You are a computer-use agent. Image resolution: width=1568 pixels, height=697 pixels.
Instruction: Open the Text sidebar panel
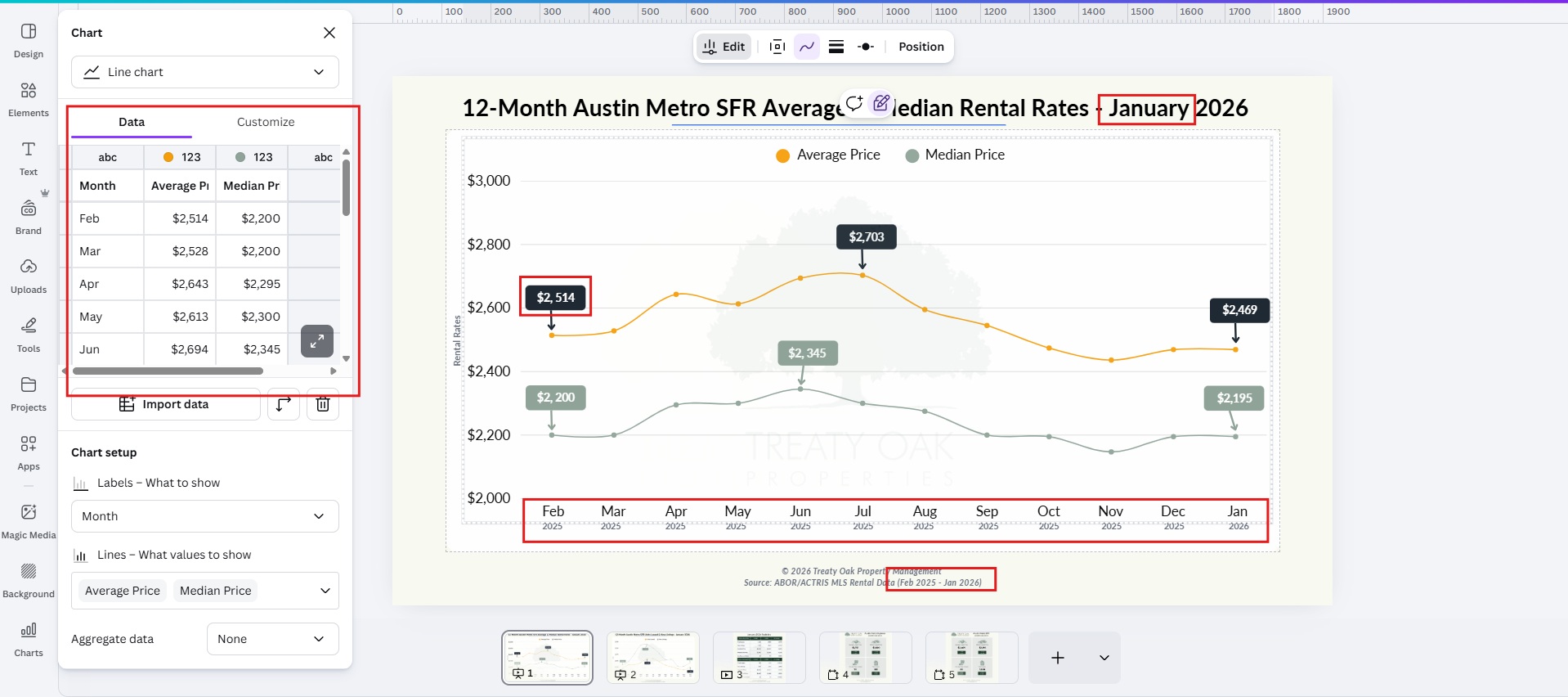[29, 158]
